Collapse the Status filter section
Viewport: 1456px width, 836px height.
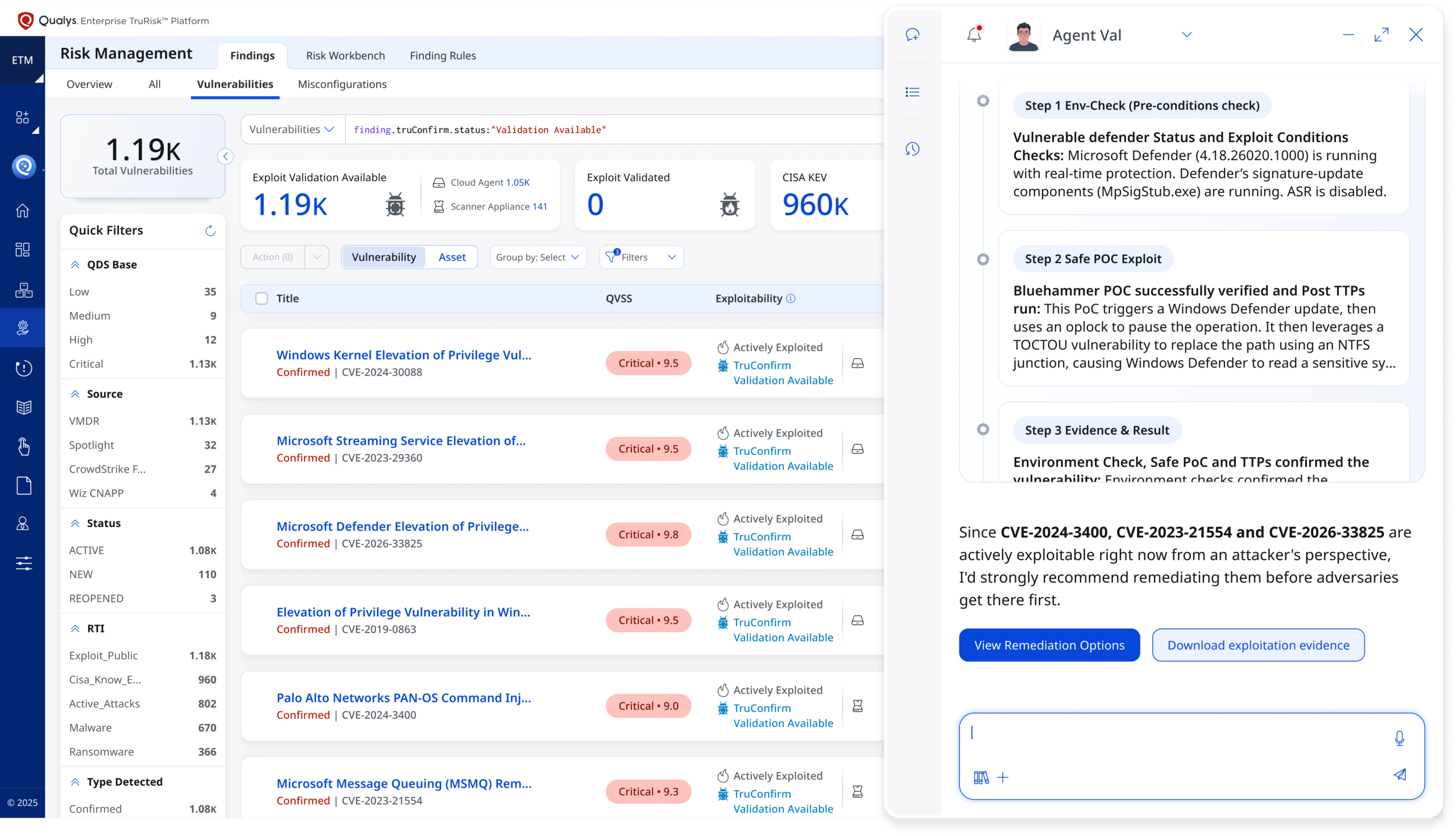pos(75,523)
